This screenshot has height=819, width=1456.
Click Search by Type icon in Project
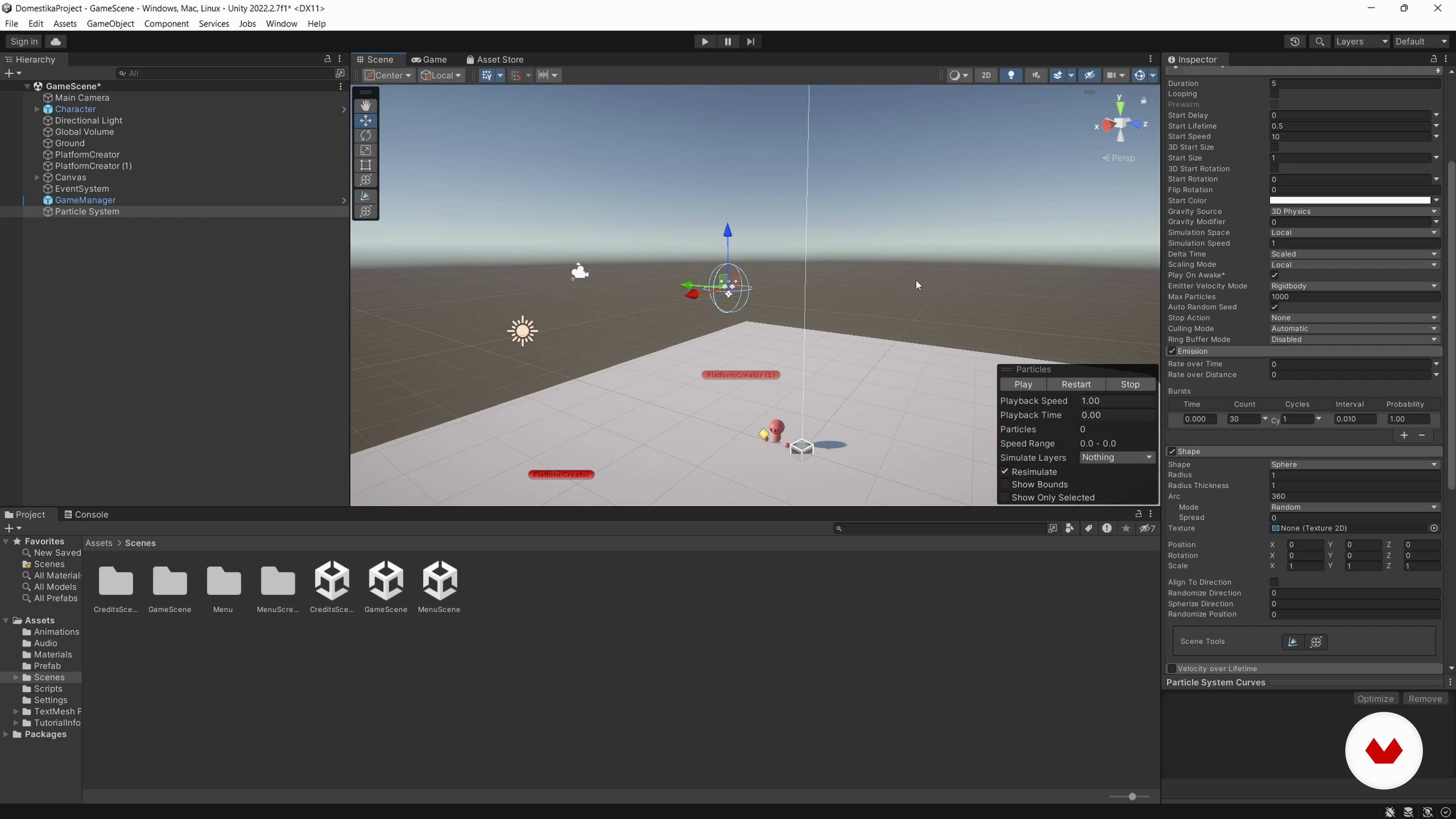pos(1069,528)
